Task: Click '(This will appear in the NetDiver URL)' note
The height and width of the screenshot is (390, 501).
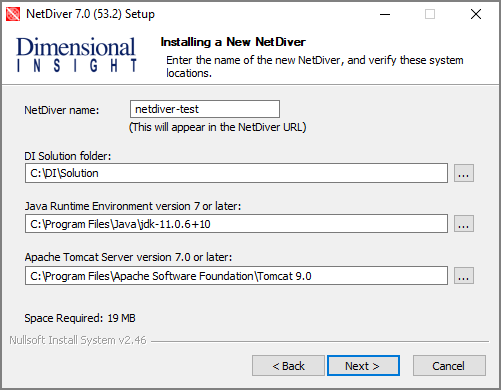Action: point(218,127)
